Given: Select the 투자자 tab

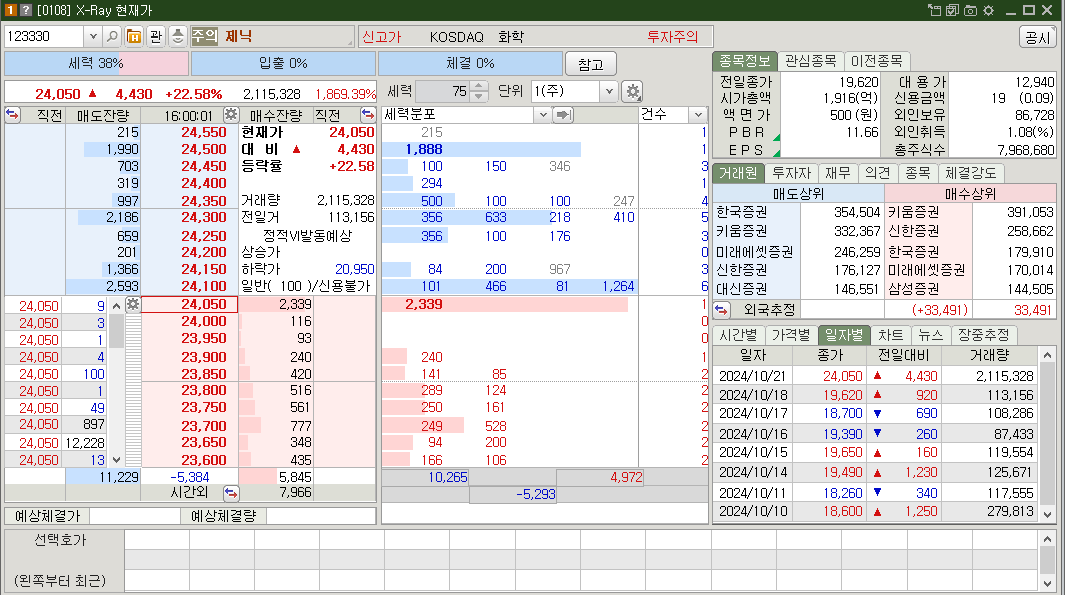Looking at the screenshot, I should coord(791,173).
